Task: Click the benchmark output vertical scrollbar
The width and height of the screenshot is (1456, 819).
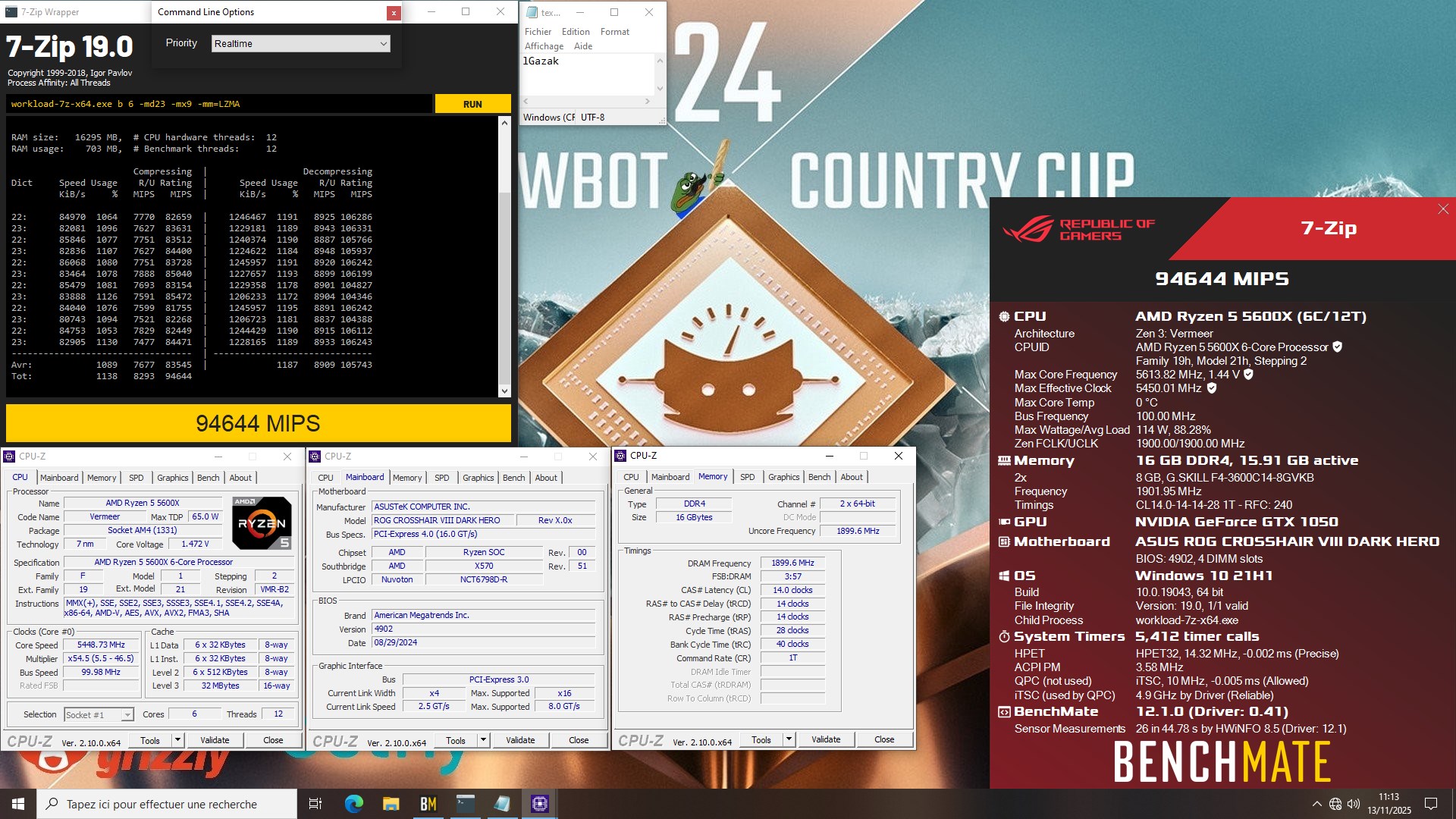Action: [504, 256]
